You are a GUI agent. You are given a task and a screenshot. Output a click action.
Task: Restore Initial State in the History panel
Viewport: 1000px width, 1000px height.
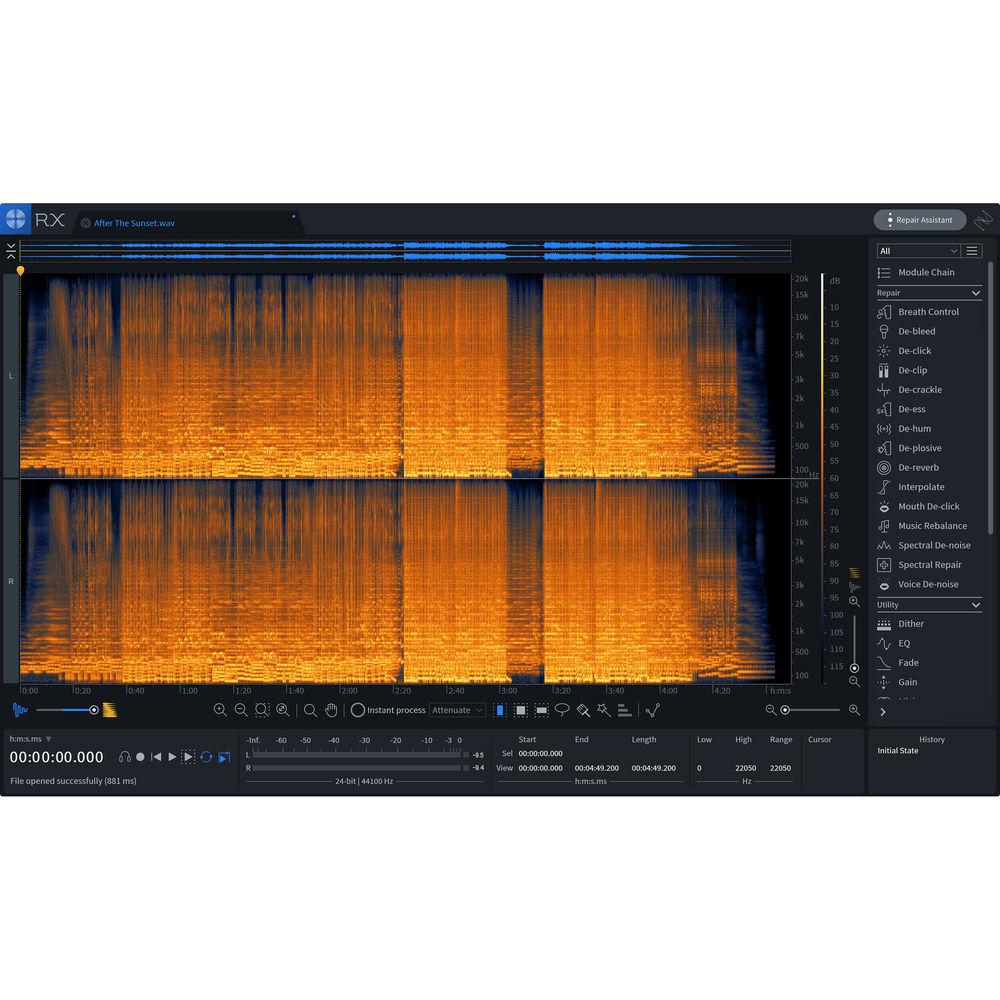898,750
